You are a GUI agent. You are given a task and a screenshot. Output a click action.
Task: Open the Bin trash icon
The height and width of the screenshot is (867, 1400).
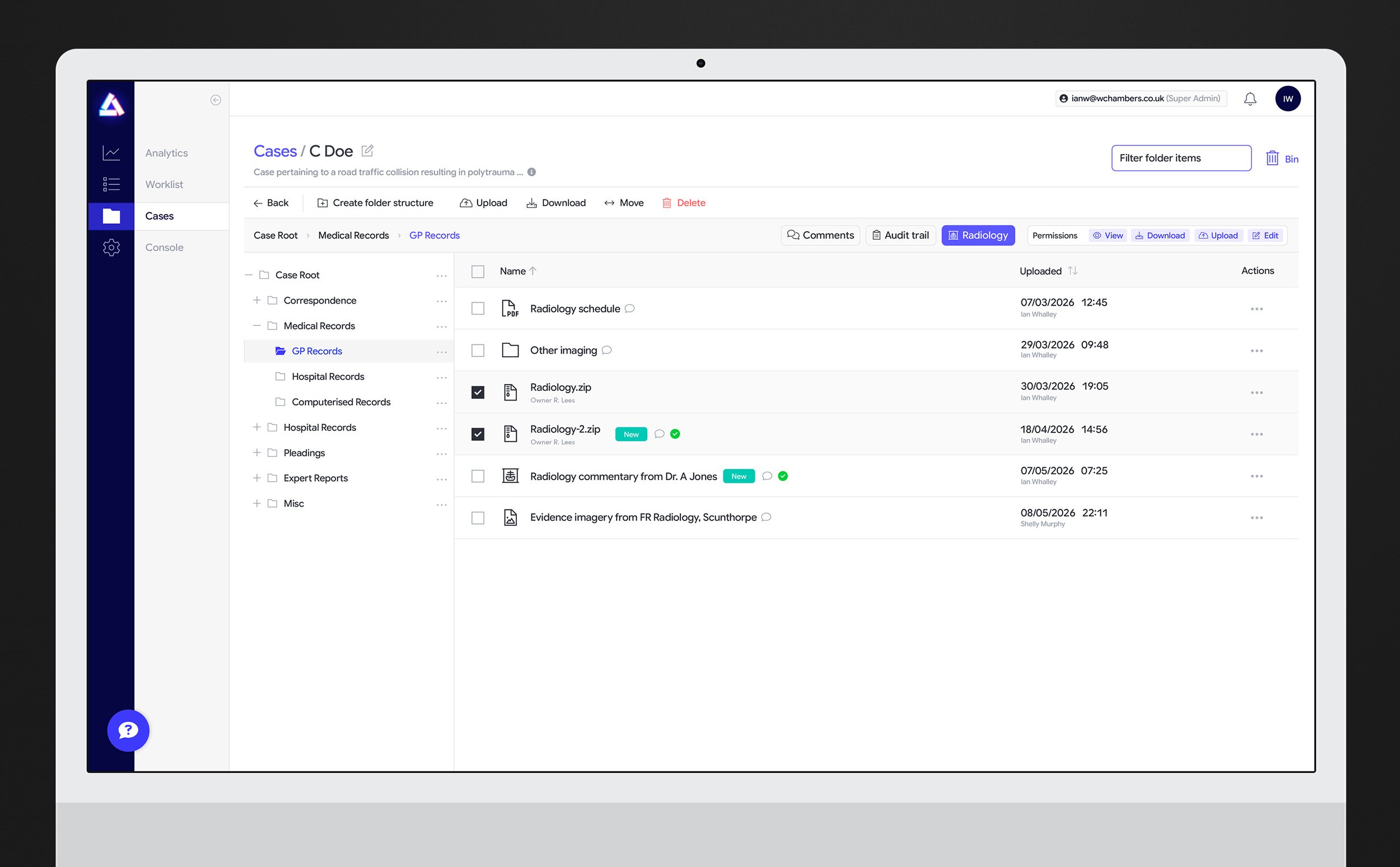(x=1273, y=159)
